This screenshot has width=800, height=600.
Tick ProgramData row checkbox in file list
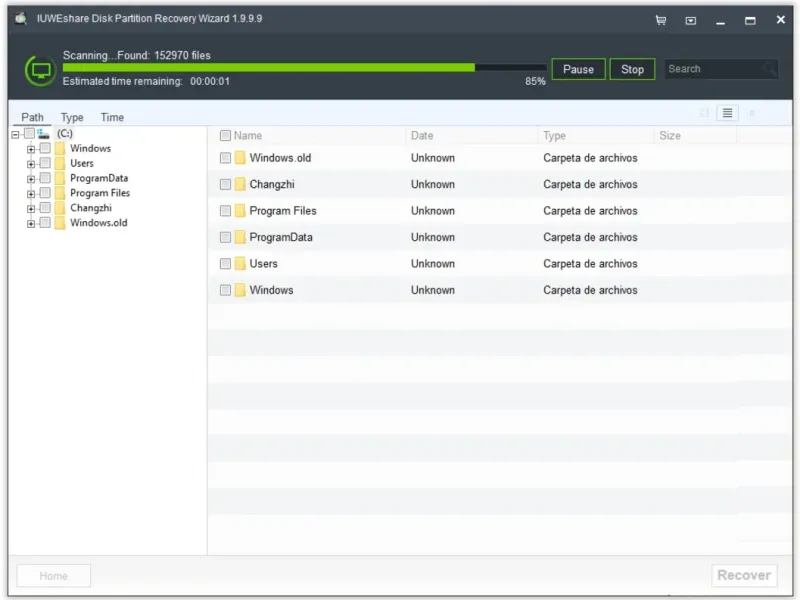tap(225, 237)
